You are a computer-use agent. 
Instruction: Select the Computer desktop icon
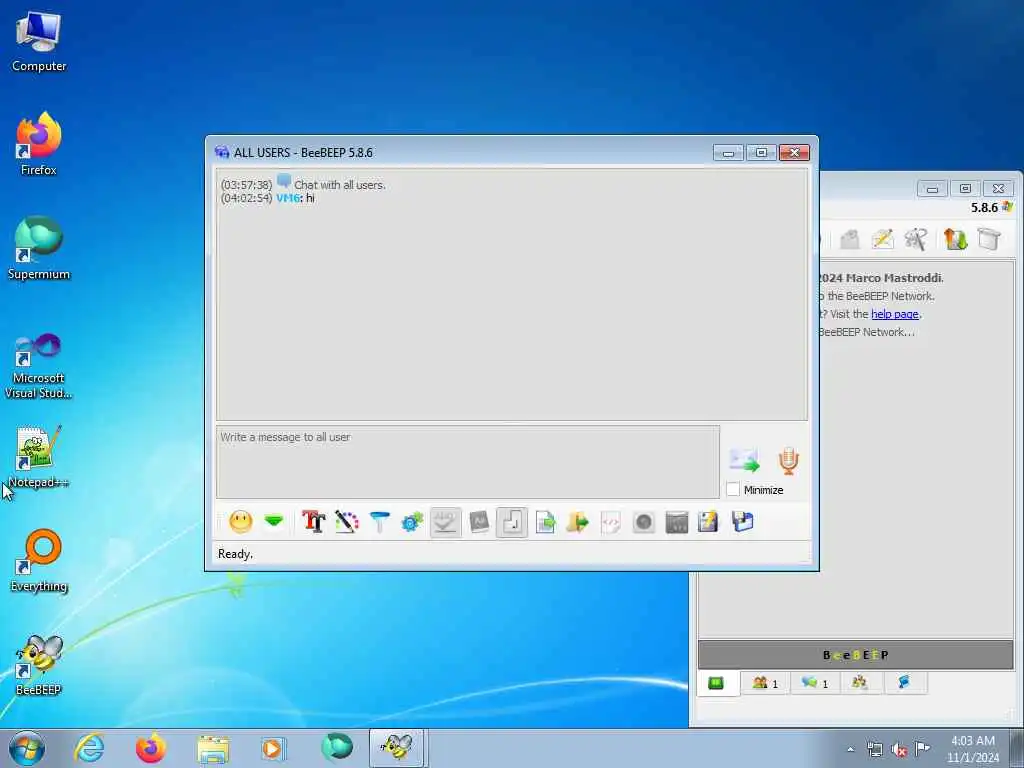(x=39, y=41)
